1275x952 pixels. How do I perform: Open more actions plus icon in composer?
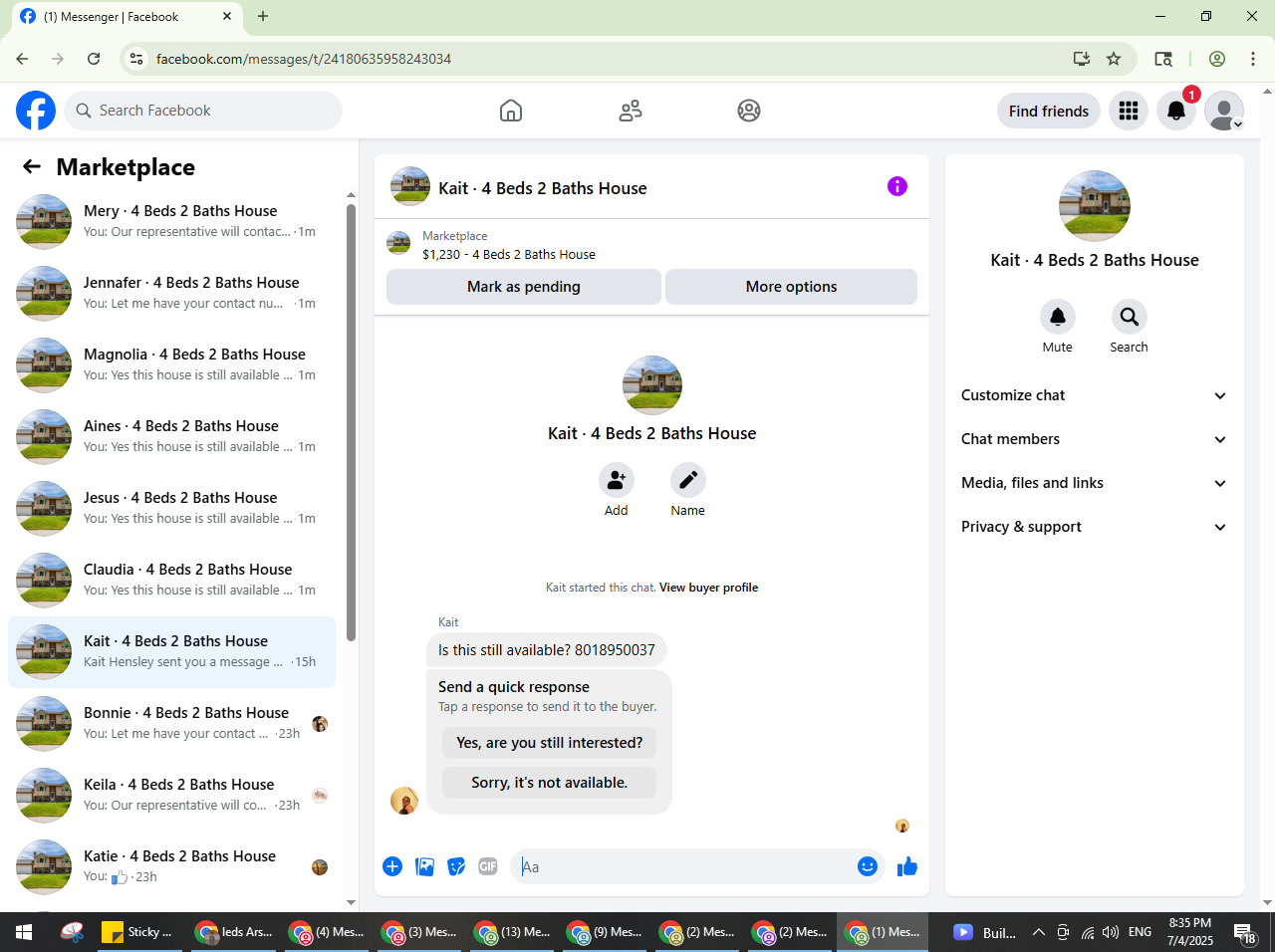pyautogui.click(x=392, y=866)
